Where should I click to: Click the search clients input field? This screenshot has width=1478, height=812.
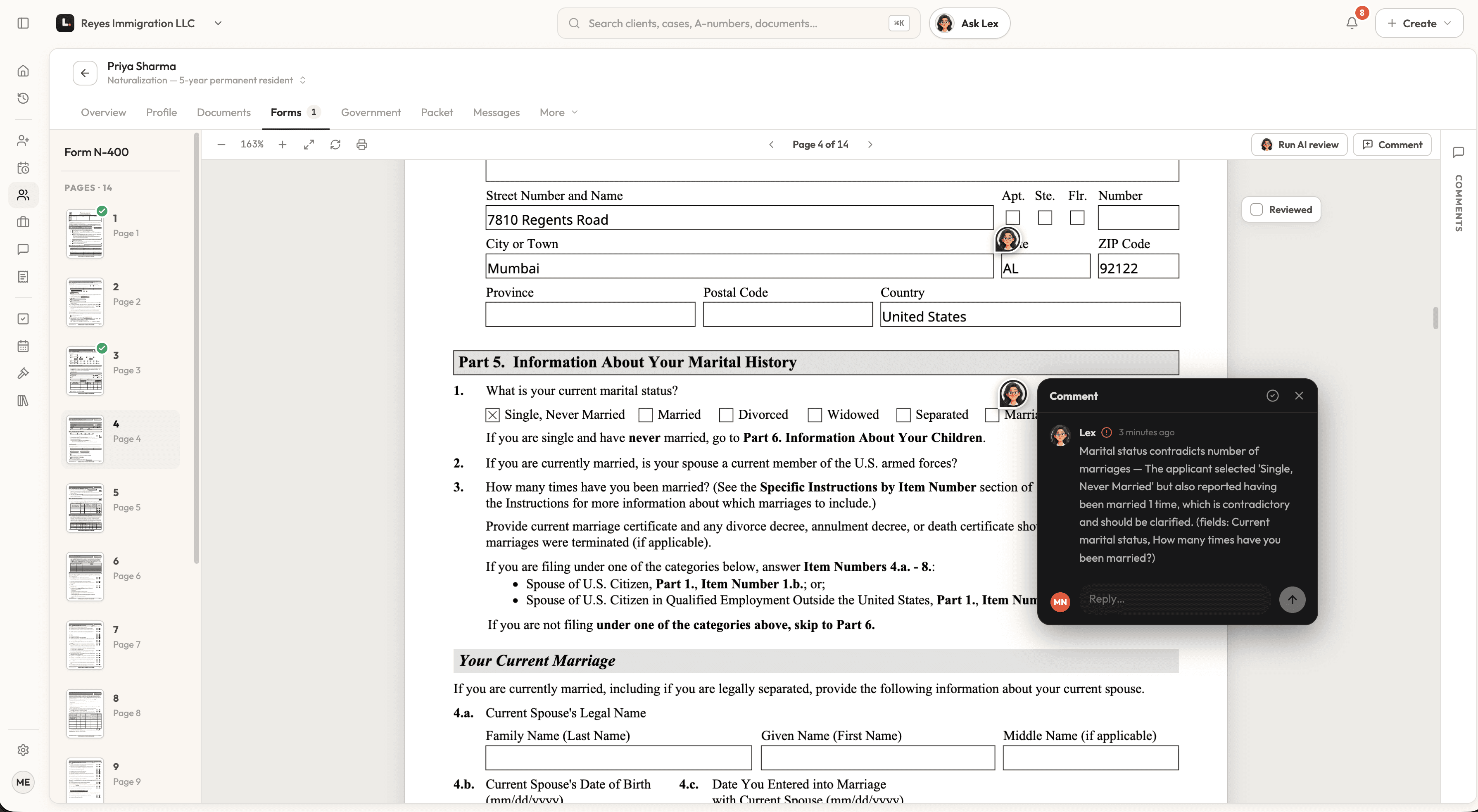[x=739, y=23]
